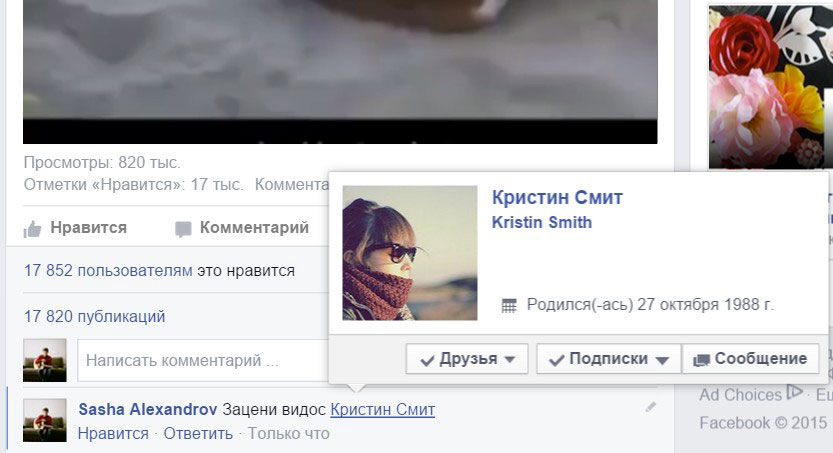View the 17 820 публикаций shares link
This screenshot has height=453, width=833.
tap(95, 317)
